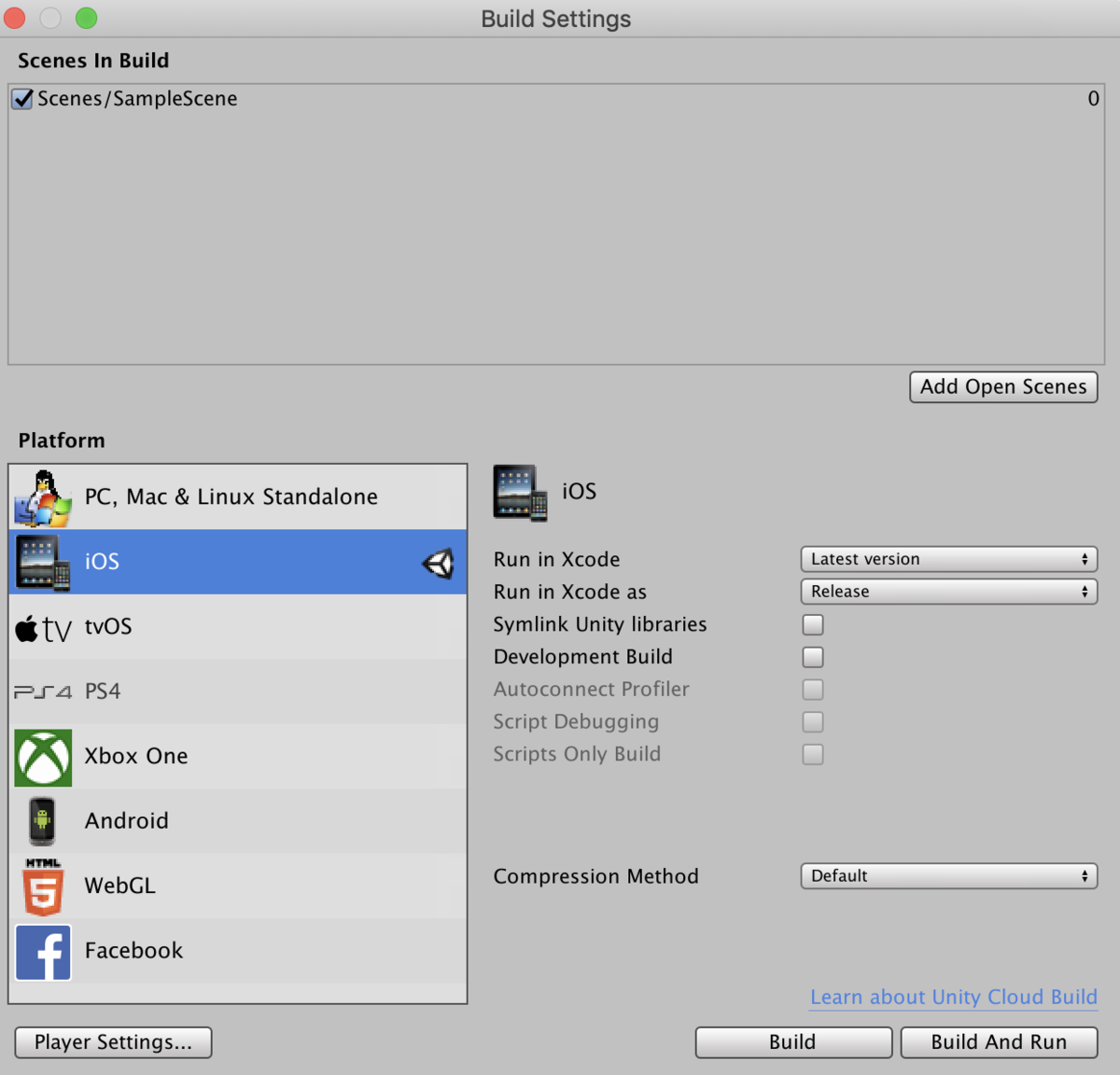Click the green zoom window button
The image size is (1120, 1075).
(x=86, y=18)
